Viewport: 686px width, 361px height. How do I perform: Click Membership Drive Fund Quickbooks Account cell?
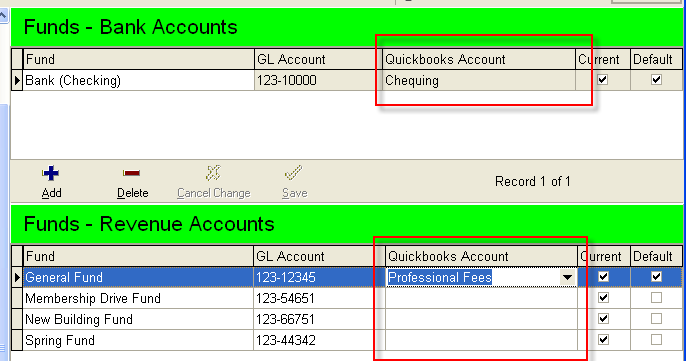tap(481, 298)
